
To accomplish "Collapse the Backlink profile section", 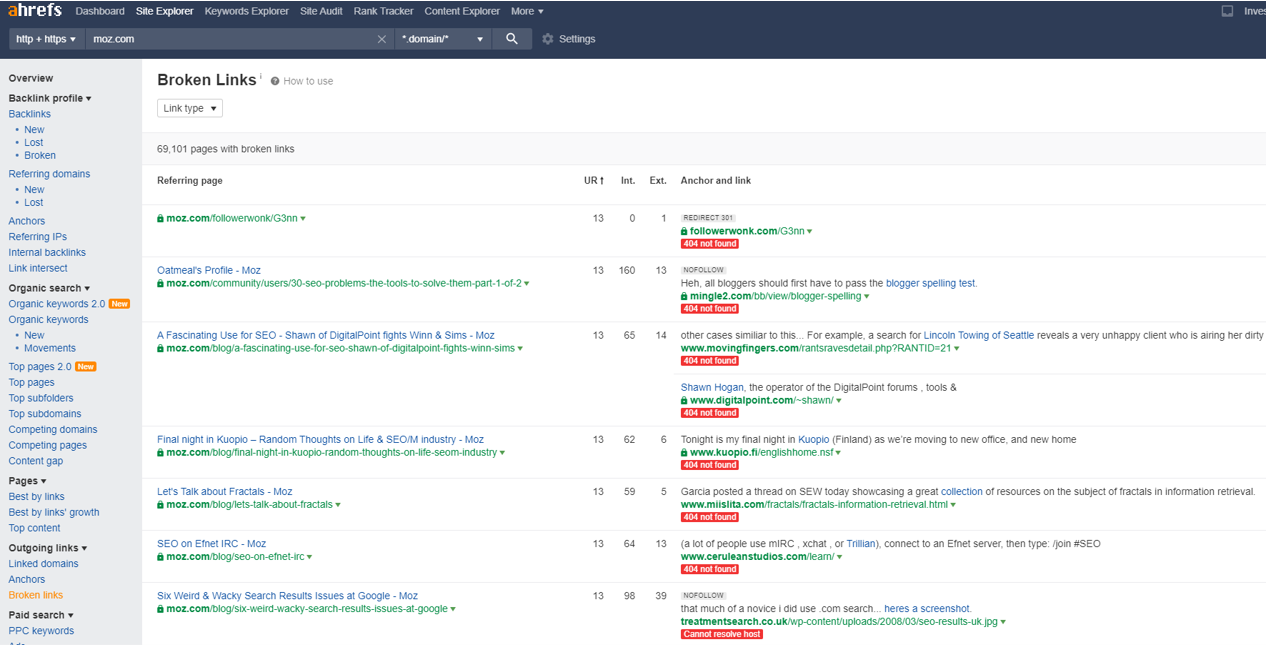I will (50, 98).
